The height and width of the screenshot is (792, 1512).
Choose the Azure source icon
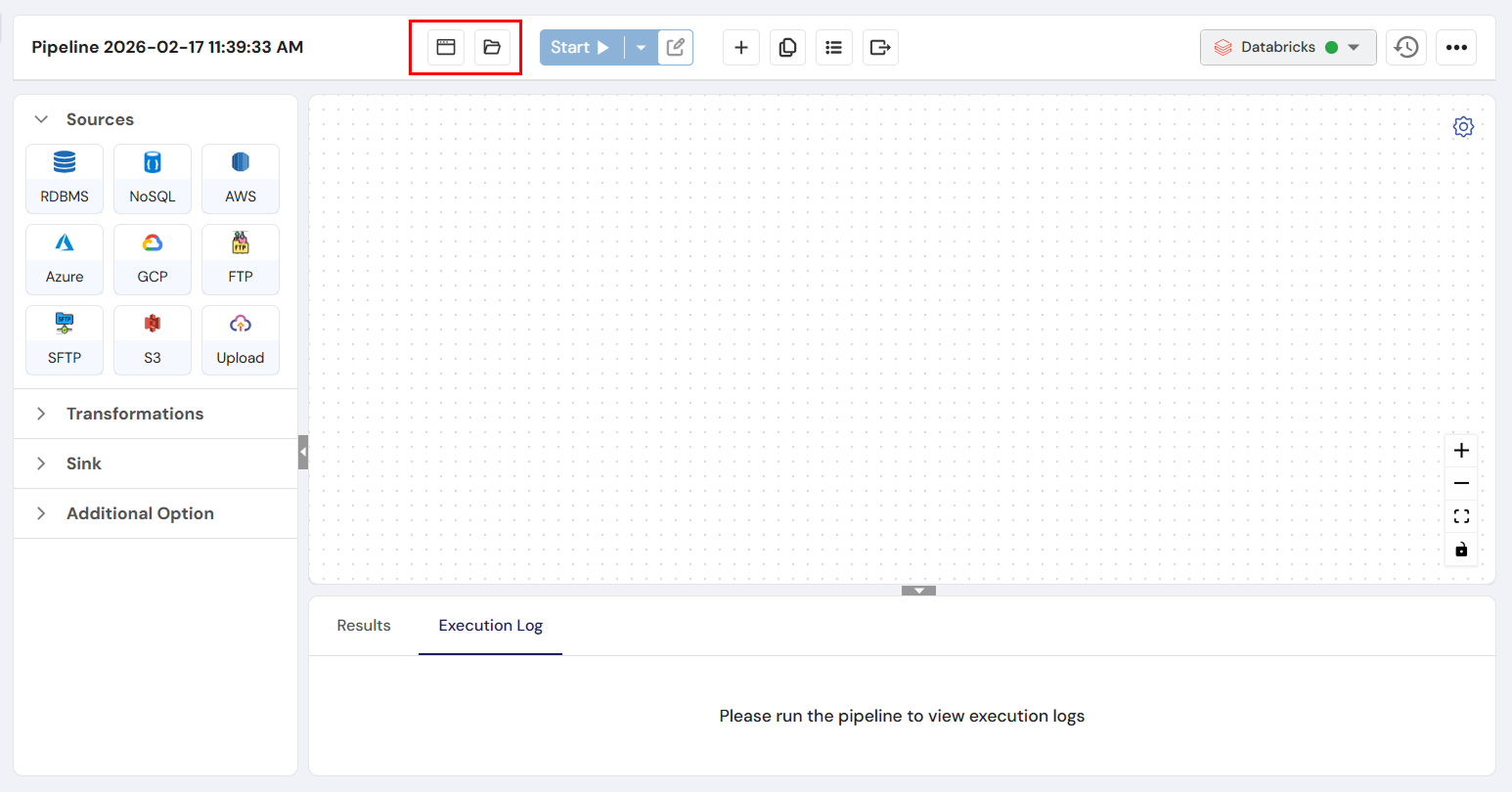(65, 259)
